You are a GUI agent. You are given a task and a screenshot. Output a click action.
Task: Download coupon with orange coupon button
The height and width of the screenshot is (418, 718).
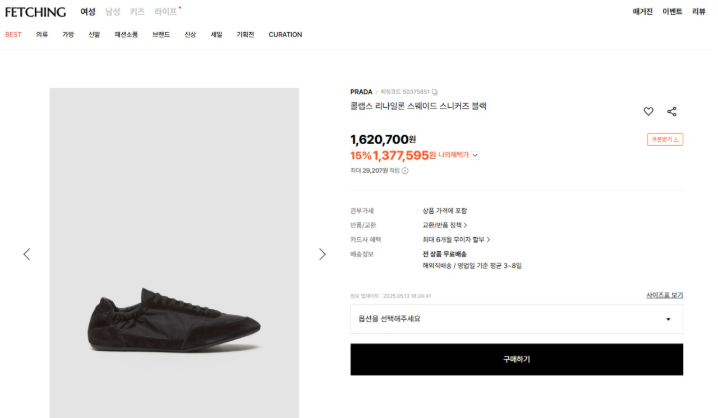click(665, 139)
